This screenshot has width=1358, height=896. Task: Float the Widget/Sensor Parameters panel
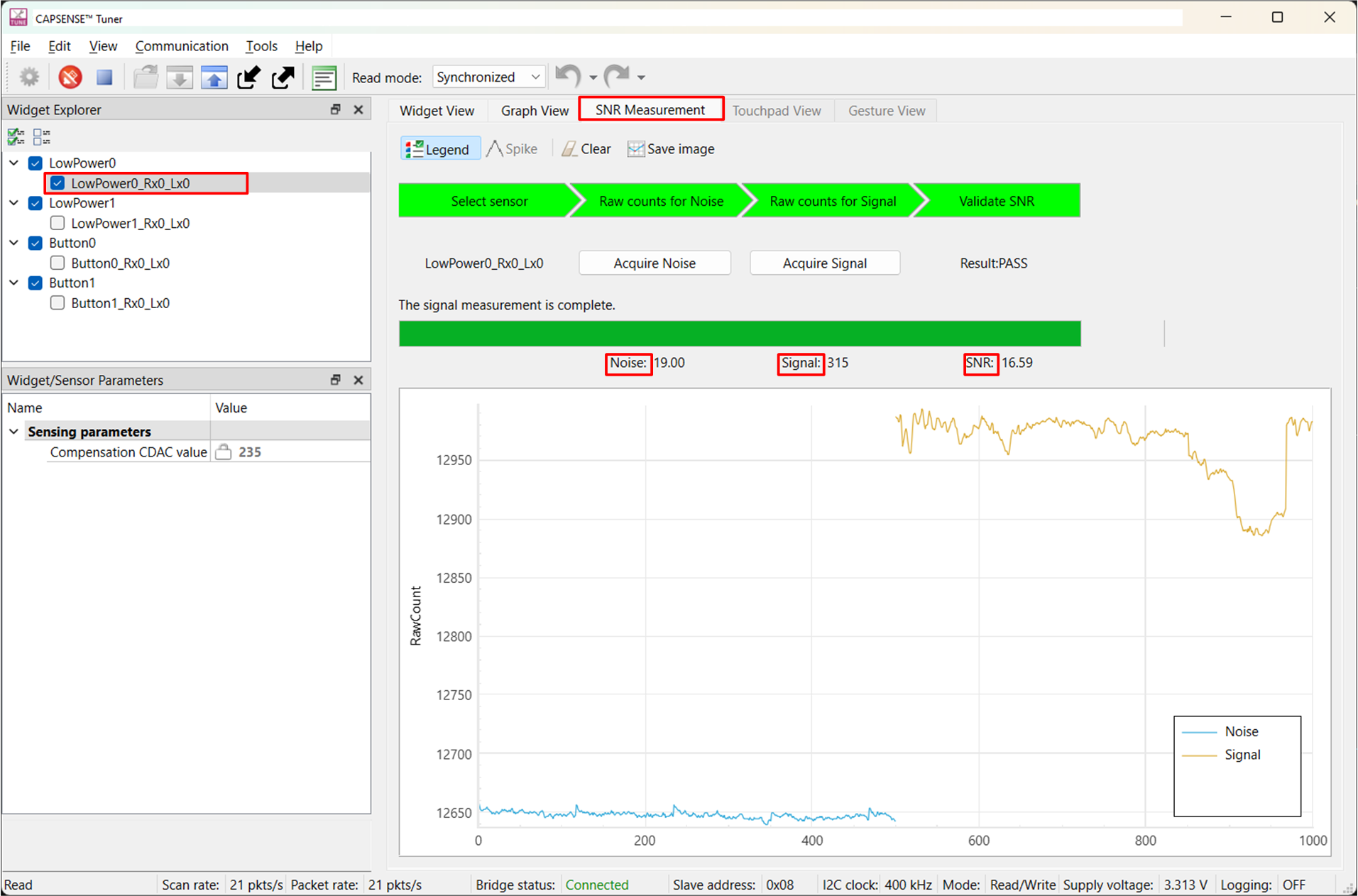click(336, 380)
